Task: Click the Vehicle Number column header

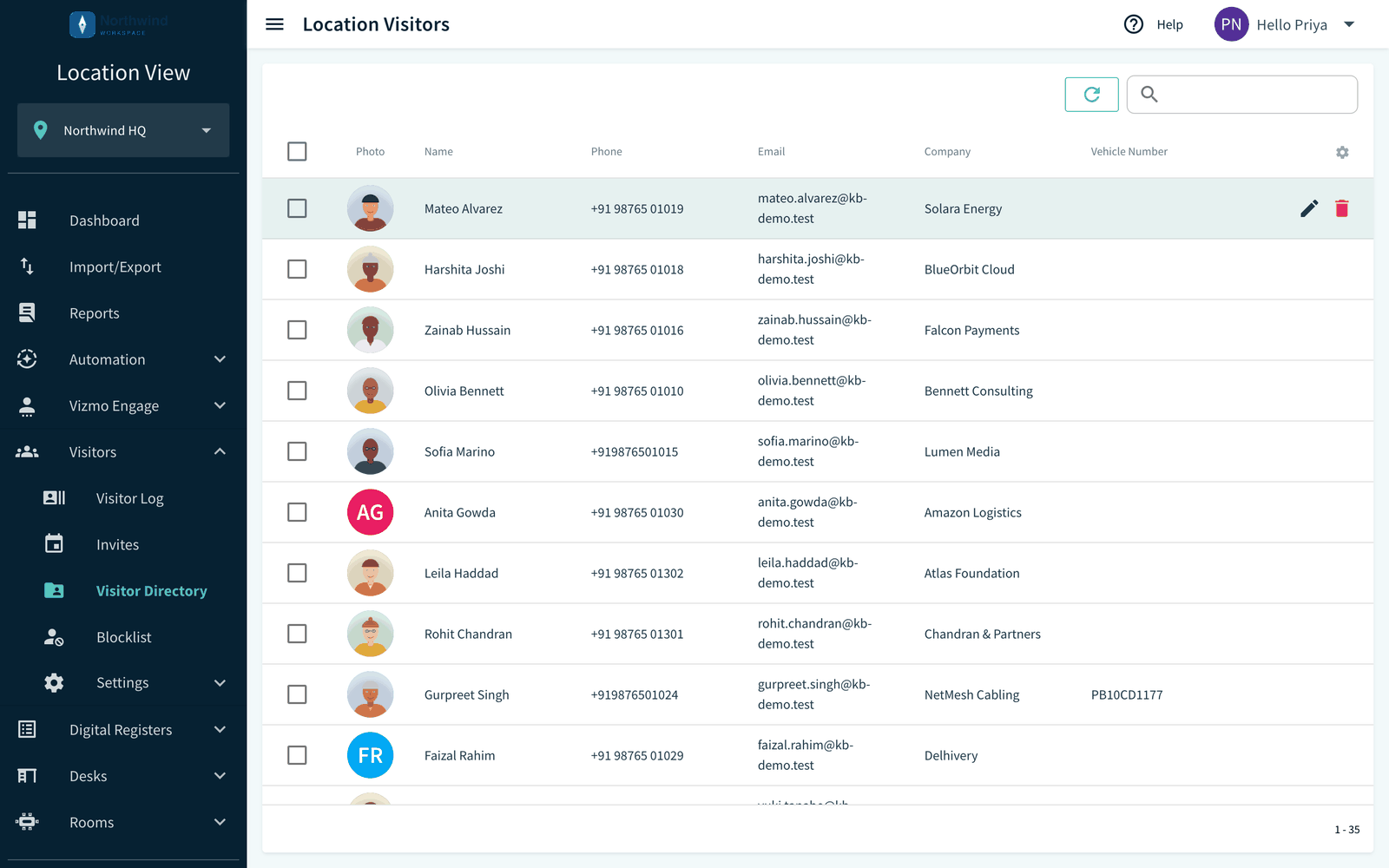Action: [x=1129, y=152]
